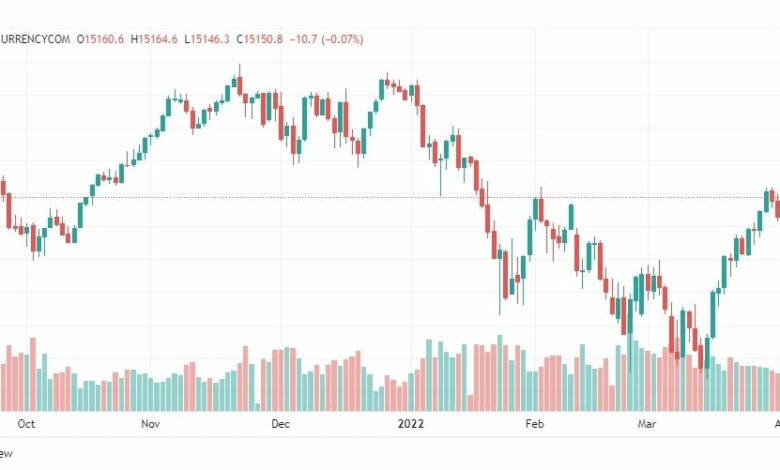Click the dotted horizontal current price line

(390, 197)
